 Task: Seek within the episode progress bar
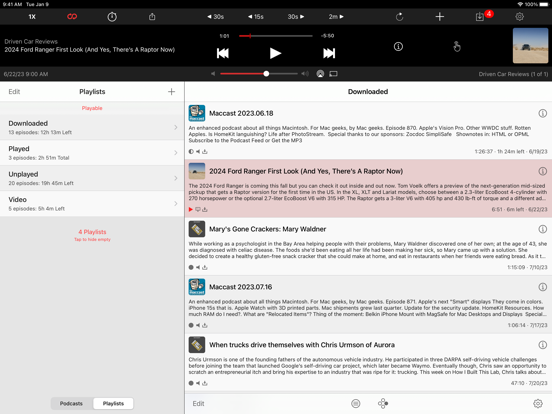point(275,36)
